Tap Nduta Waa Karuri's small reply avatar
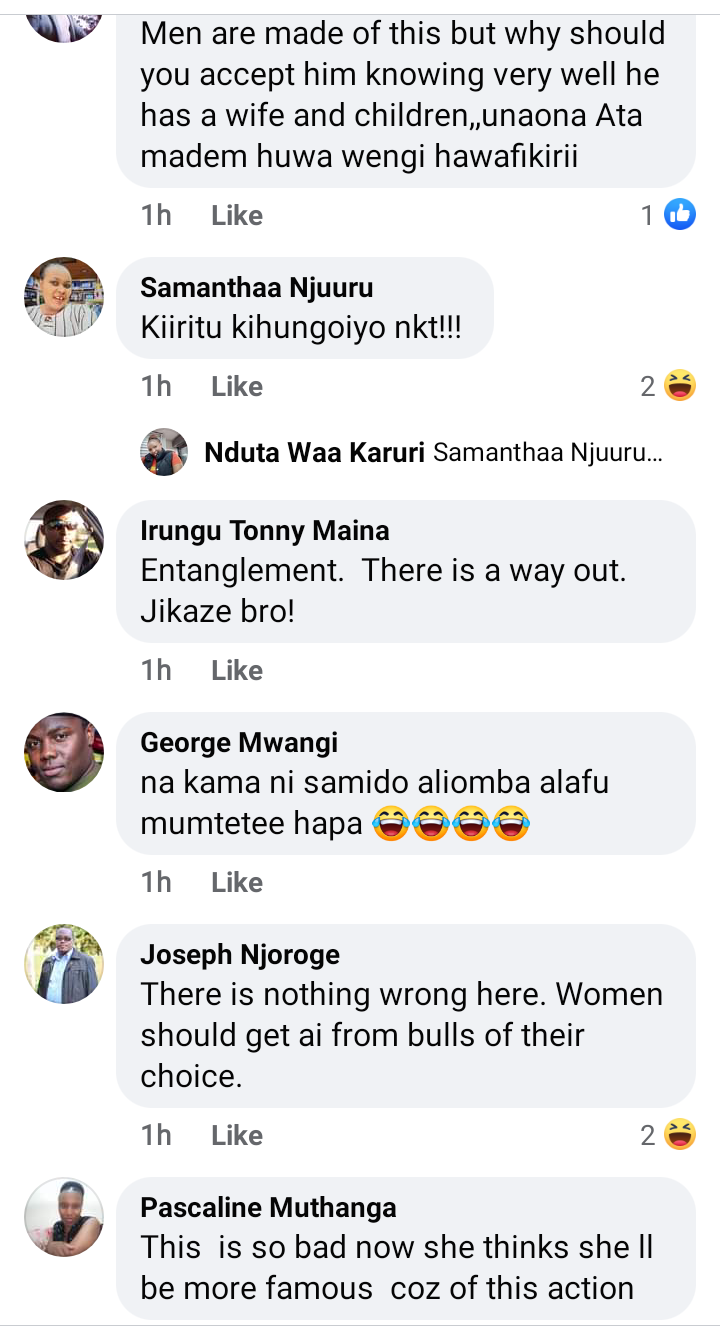Image resolution: width=720 pixels, height=1328 pixels. click(x=164, y=452)
